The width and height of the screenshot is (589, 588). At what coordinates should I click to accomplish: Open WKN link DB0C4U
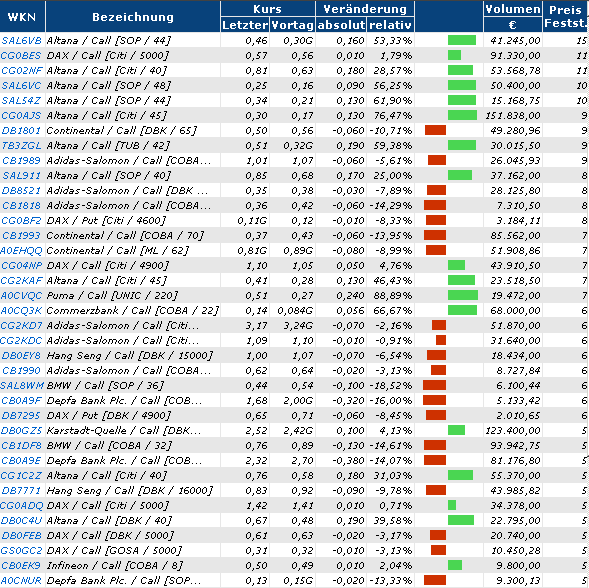(x=21, y=521)
